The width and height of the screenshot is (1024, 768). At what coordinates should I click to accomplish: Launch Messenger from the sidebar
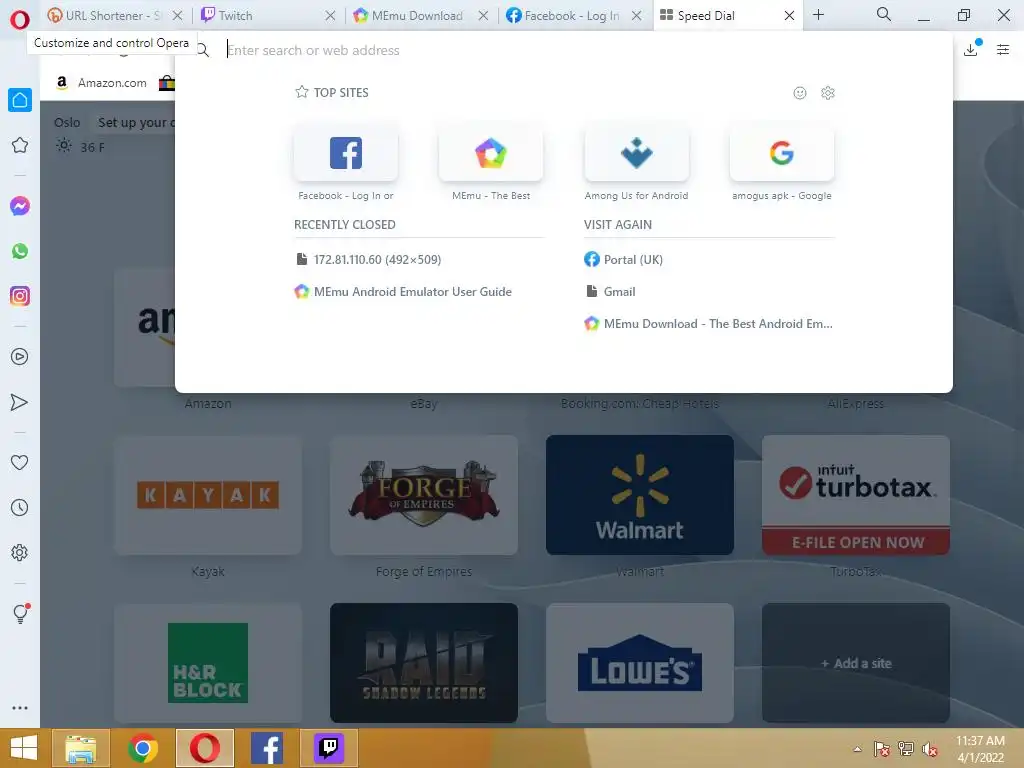click(20, 206)
